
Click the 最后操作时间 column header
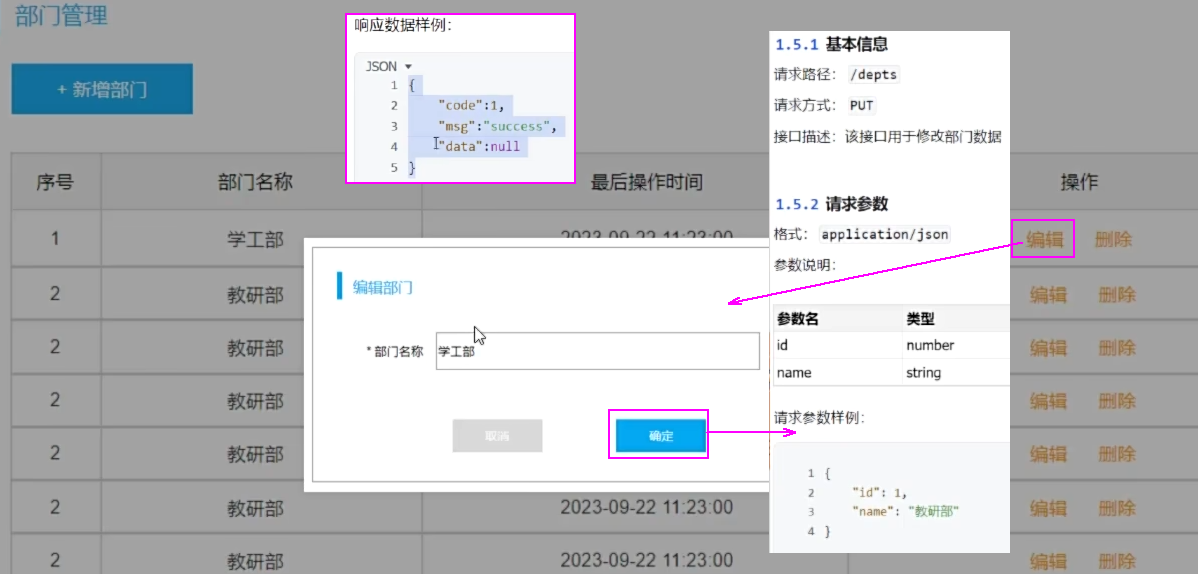click(646, 182)
